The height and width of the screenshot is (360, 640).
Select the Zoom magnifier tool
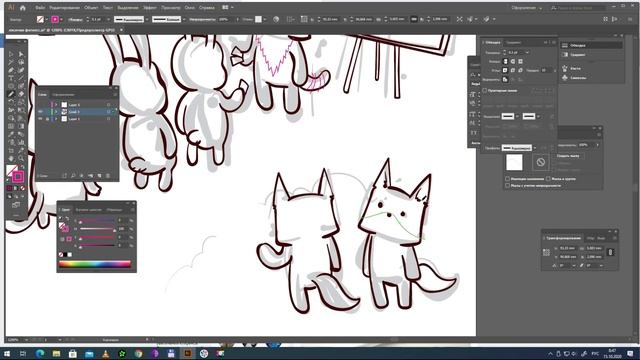point(21,158)
